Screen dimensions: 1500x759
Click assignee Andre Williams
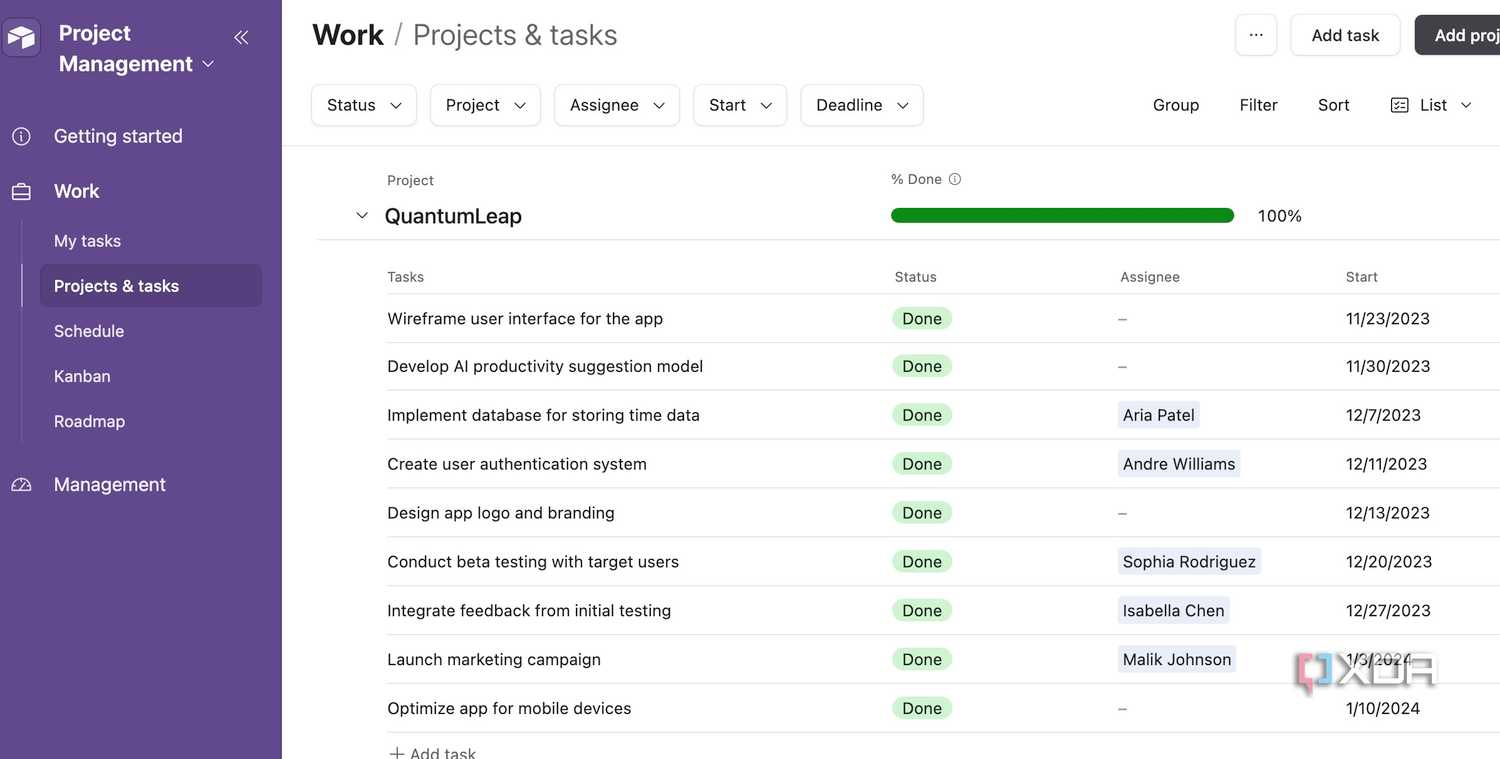pyautogui.click(x=1179, y=464)
